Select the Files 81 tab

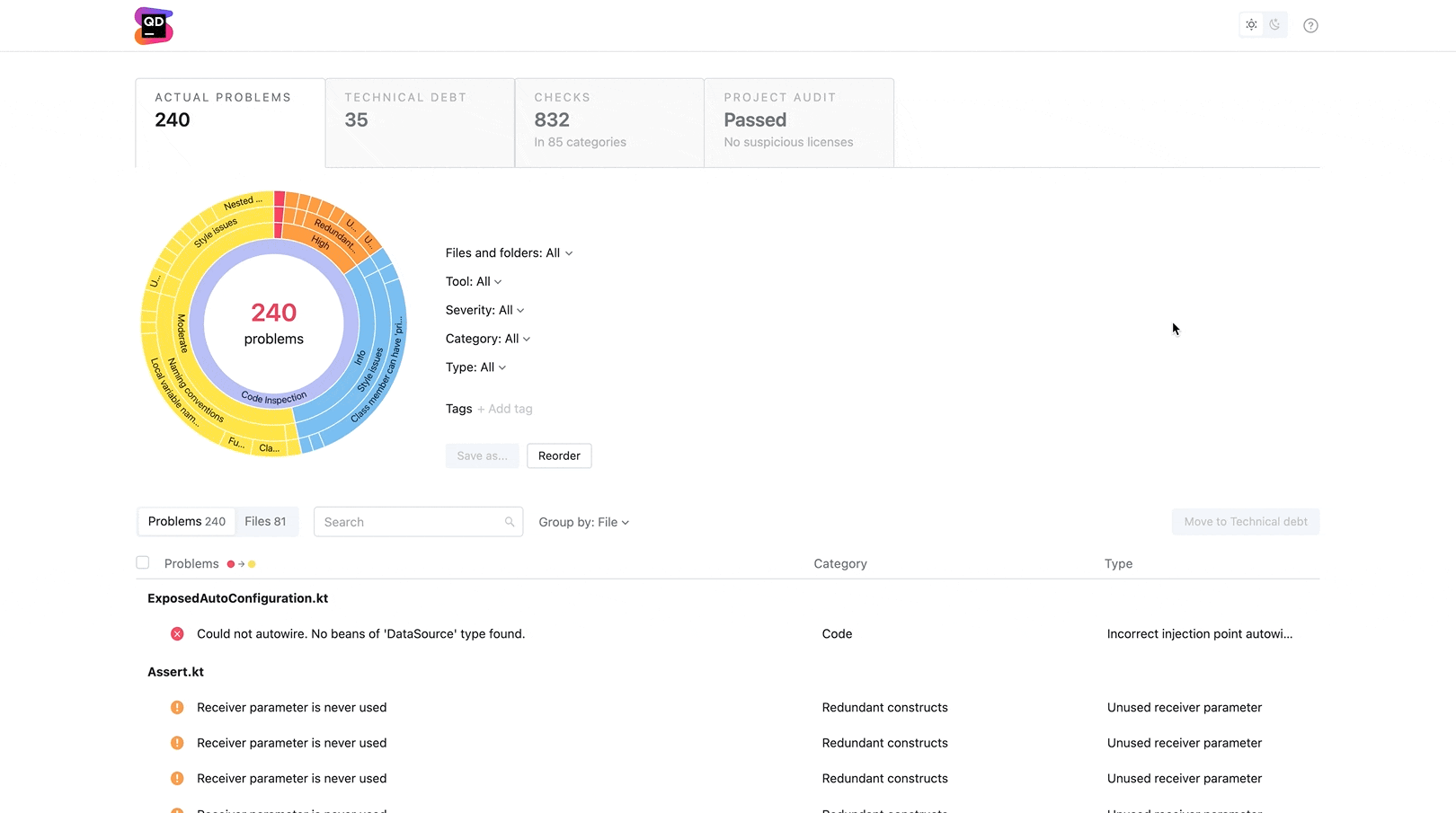click(265, 521)
